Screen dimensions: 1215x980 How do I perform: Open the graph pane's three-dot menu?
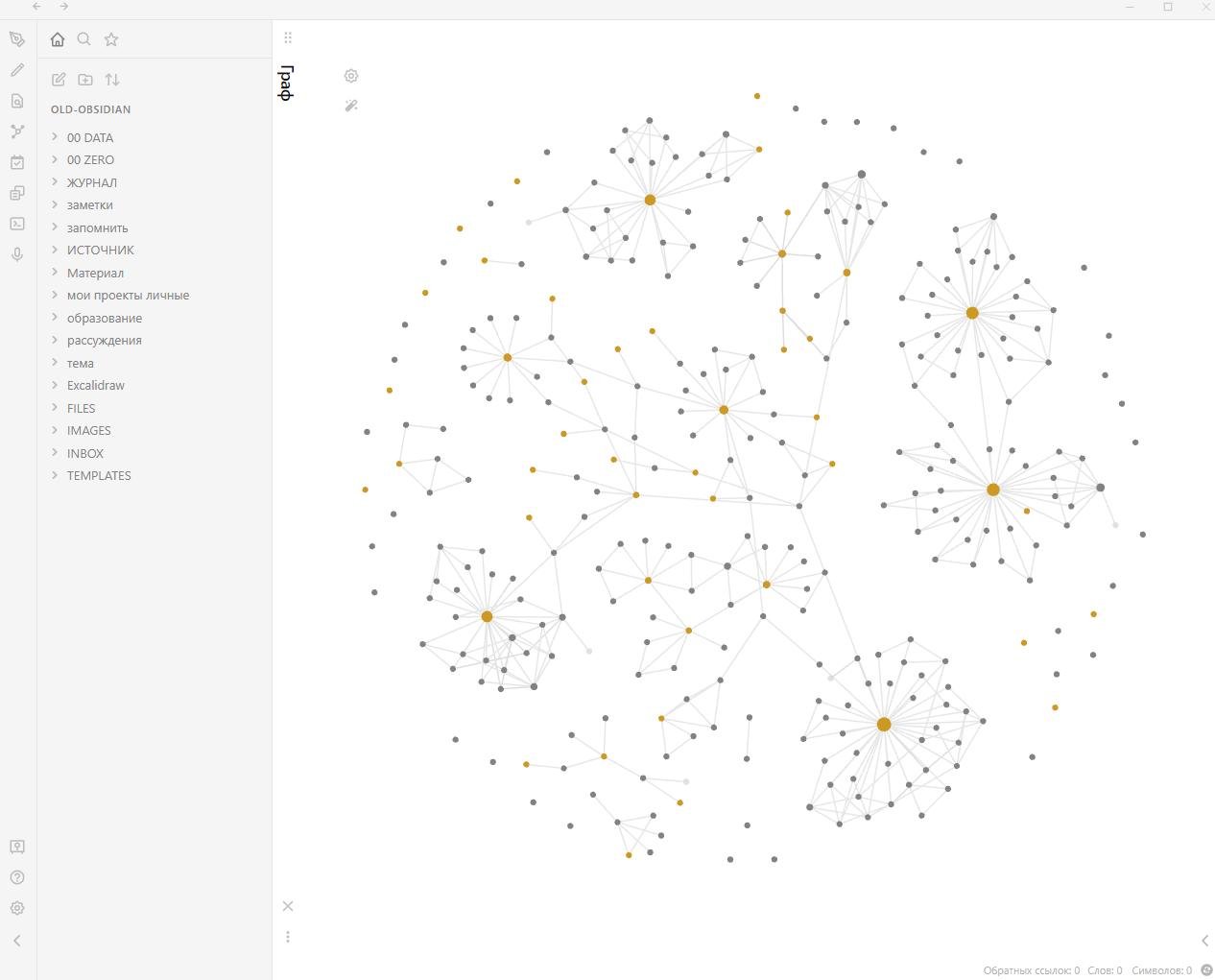(288, 937)
